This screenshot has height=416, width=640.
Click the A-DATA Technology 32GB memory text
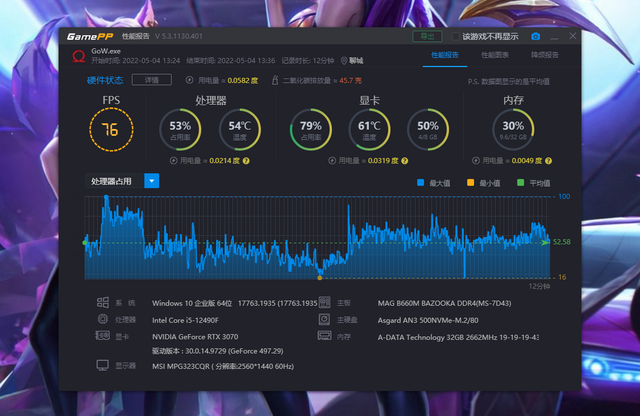[458, 337]
